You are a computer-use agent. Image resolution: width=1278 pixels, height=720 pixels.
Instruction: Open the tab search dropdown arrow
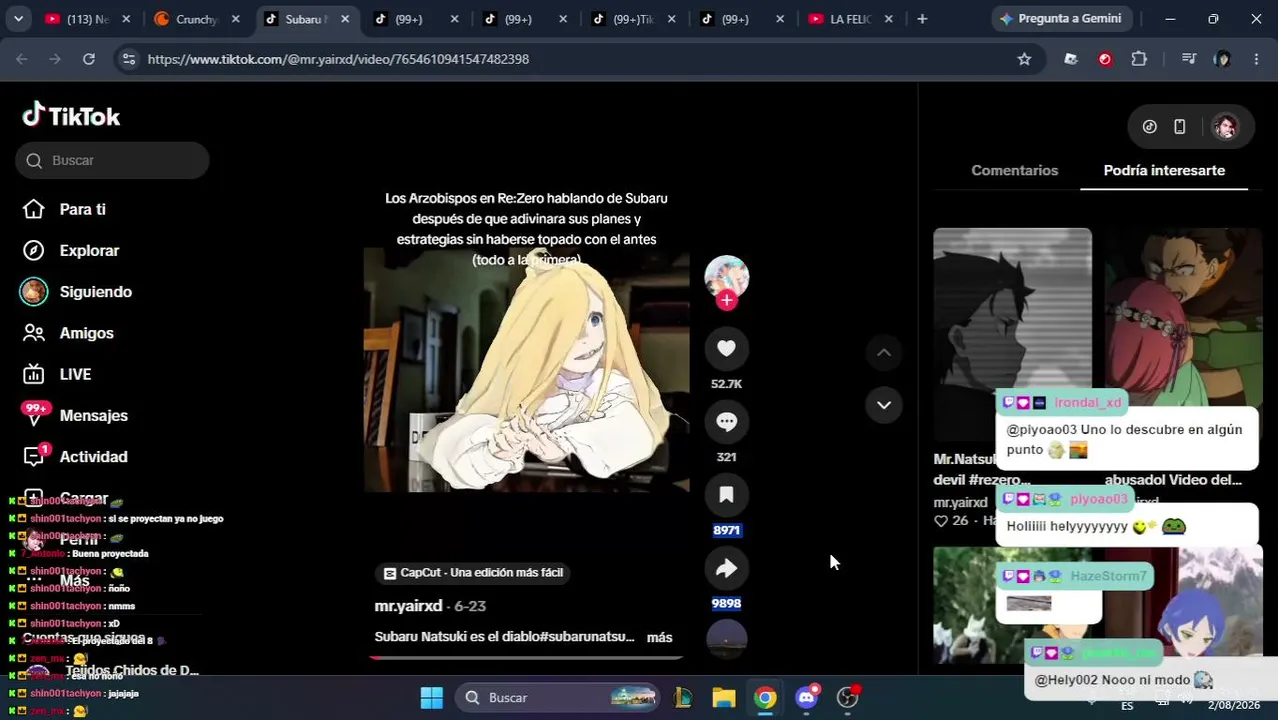[18, 18]
